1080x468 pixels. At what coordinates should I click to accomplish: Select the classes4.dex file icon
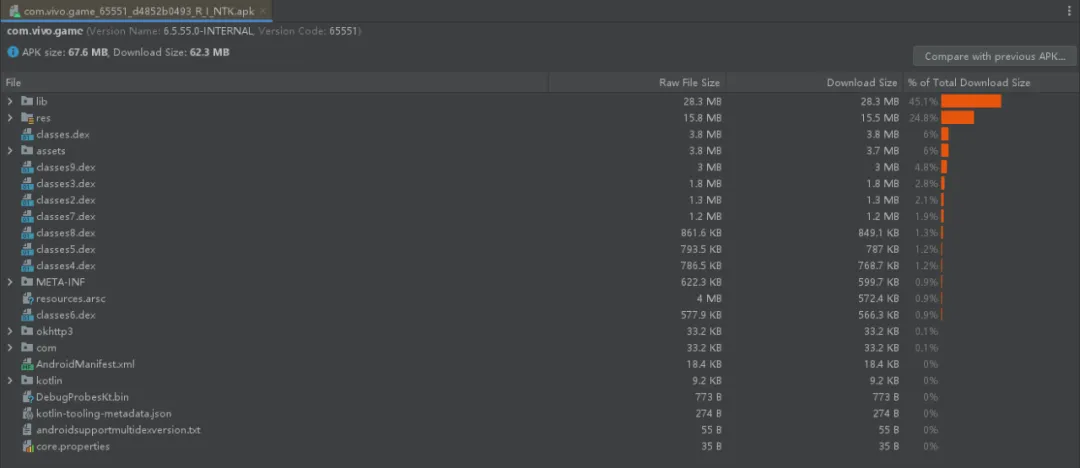[27, 265]
